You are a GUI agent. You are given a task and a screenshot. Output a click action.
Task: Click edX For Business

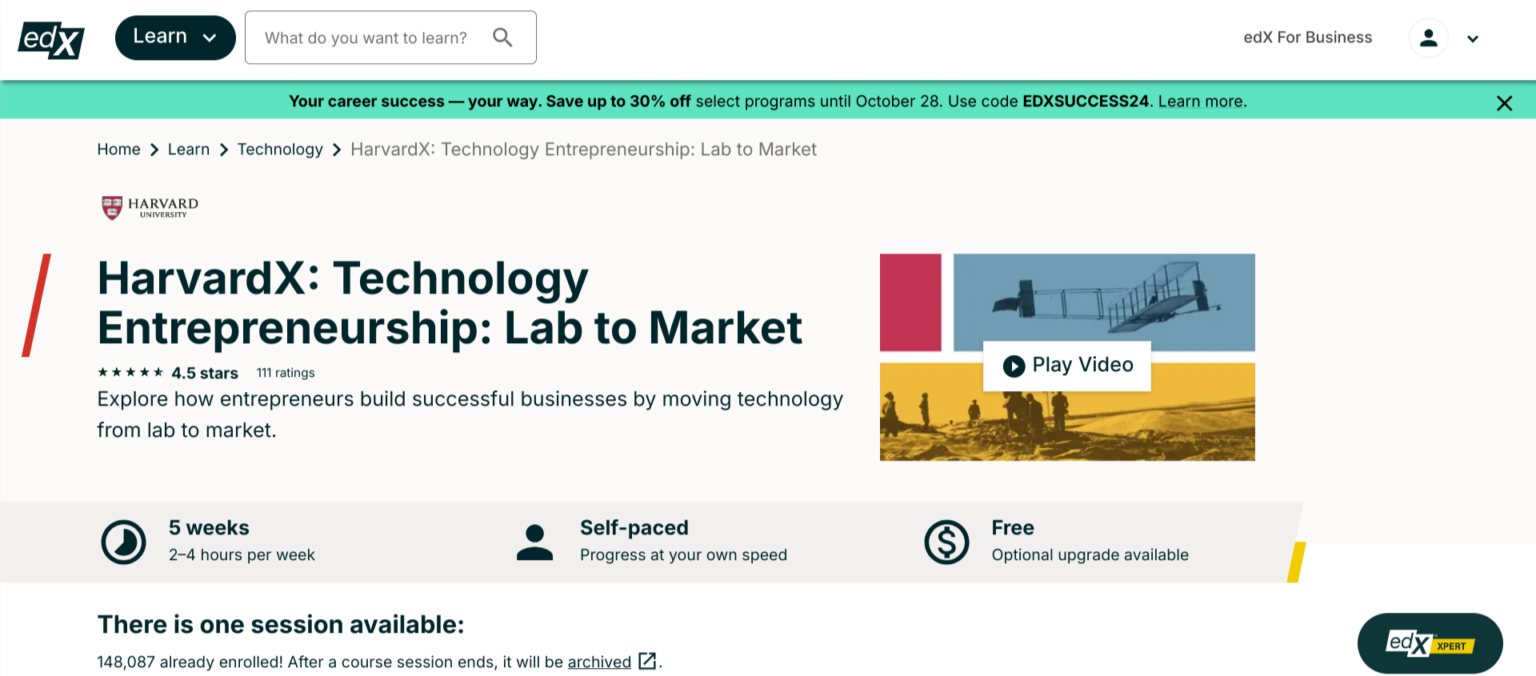(1307, 37)
